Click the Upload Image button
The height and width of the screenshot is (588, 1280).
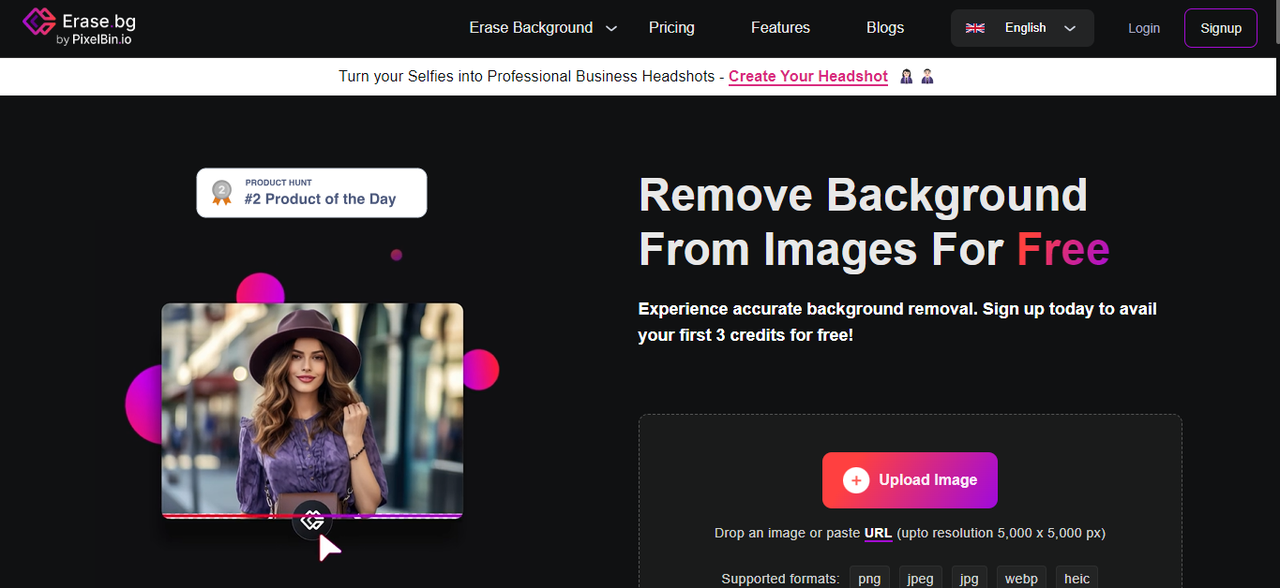coord(910,480)
